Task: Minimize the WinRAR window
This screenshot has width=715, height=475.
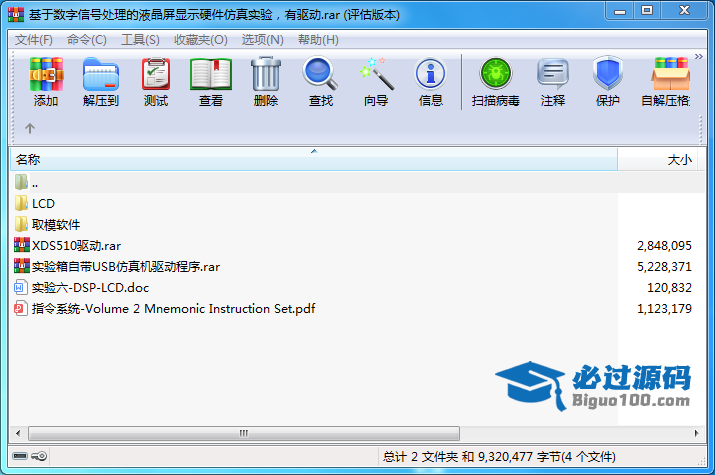Action: point(620,11)
